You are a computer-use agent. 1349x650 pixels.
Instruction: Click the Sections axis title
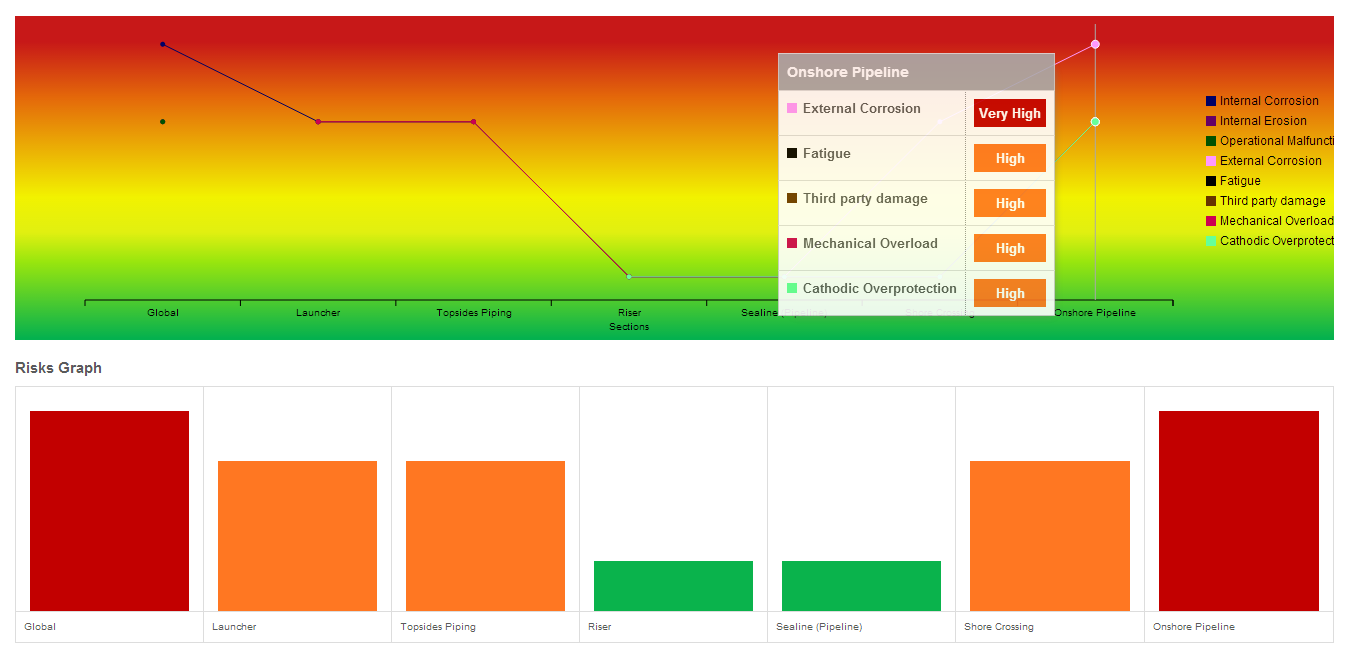pyautogui.click(x=629, y=327)
